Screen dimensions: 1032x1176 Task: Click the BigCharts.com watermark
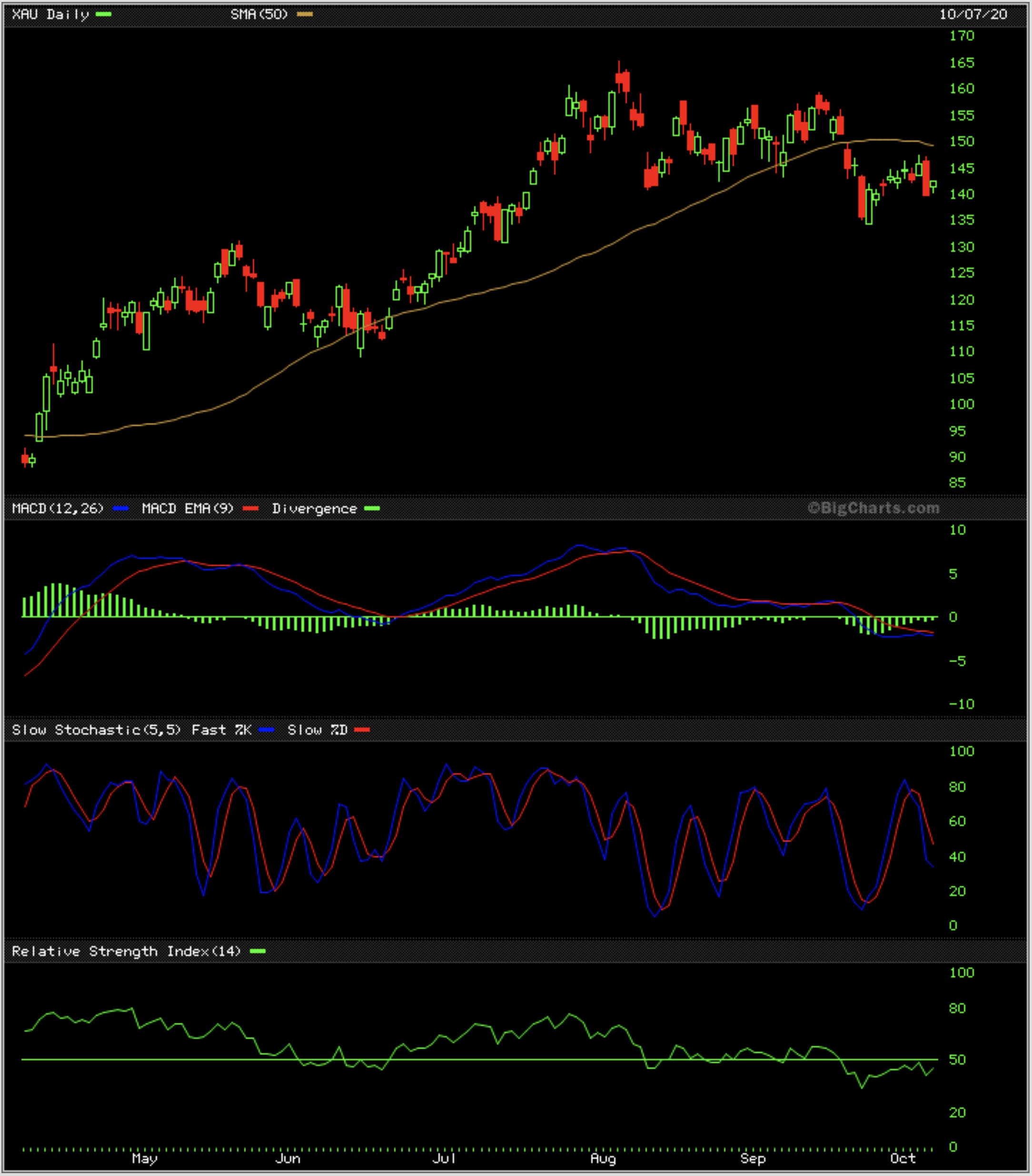(x=873, y=508)
